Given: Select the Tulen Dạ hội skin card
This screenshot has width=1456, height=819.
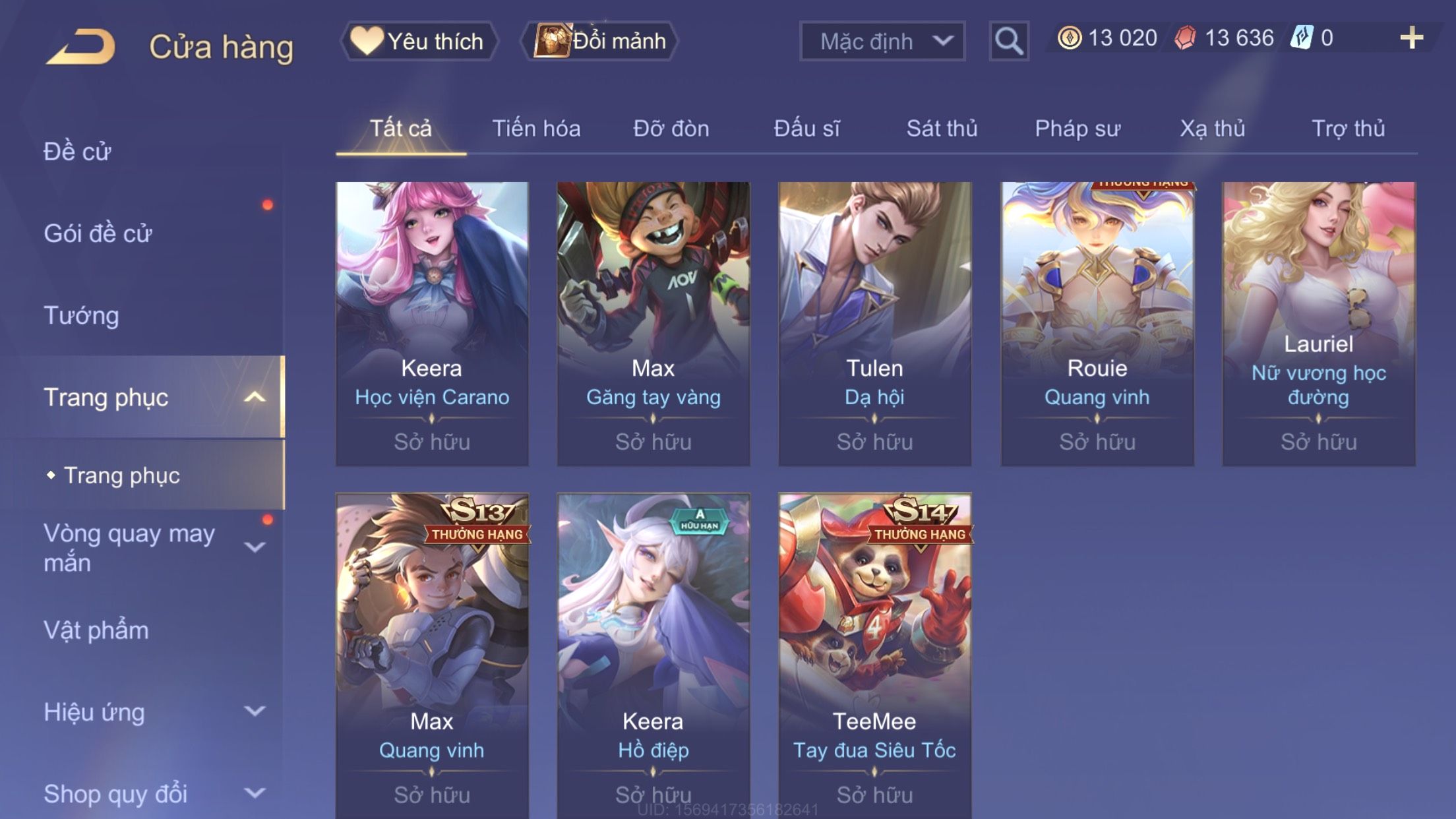Looking at the screenshot, I should (x=874, y=324).
